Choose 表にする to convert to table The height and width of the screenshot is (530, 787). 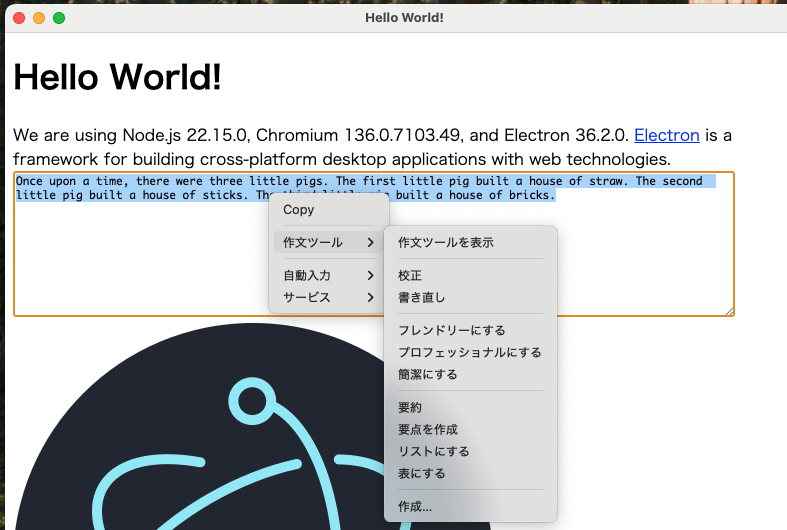tap(470, 474)
